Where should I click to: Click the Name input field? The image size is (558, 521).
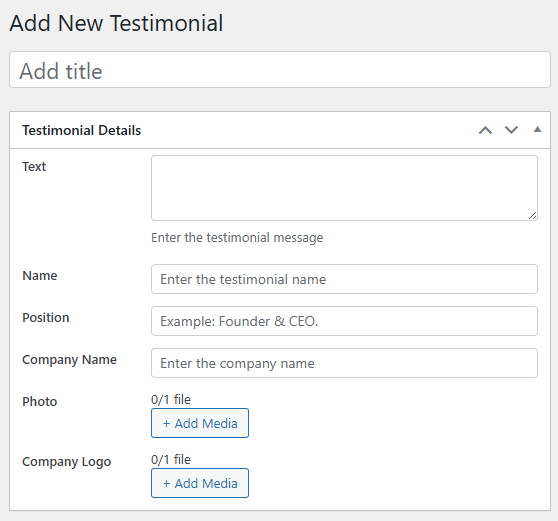(344, 279)
